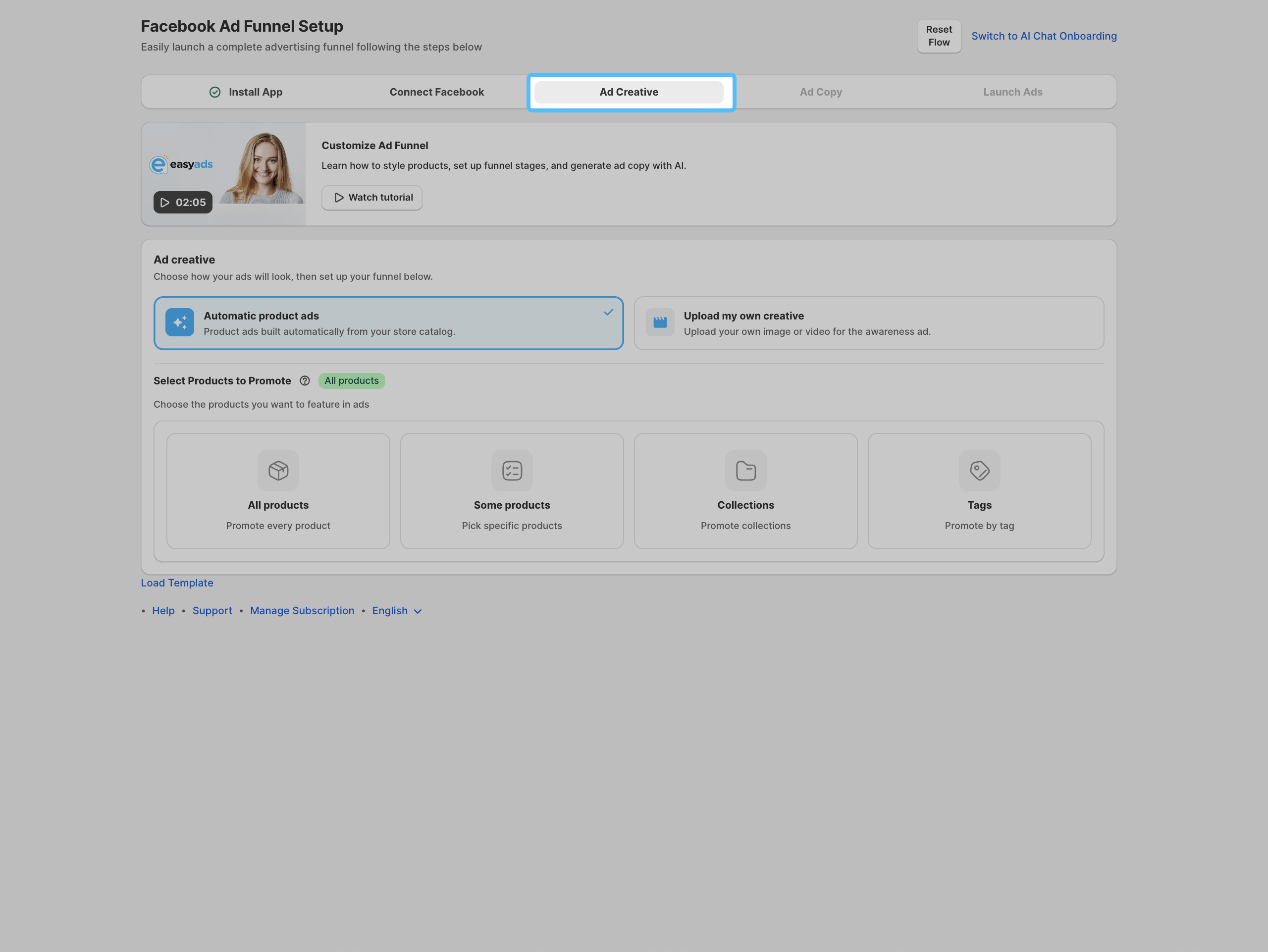1268x952 pixels.
Task: Play the 02:05 tutorial video
Action: 183,202
